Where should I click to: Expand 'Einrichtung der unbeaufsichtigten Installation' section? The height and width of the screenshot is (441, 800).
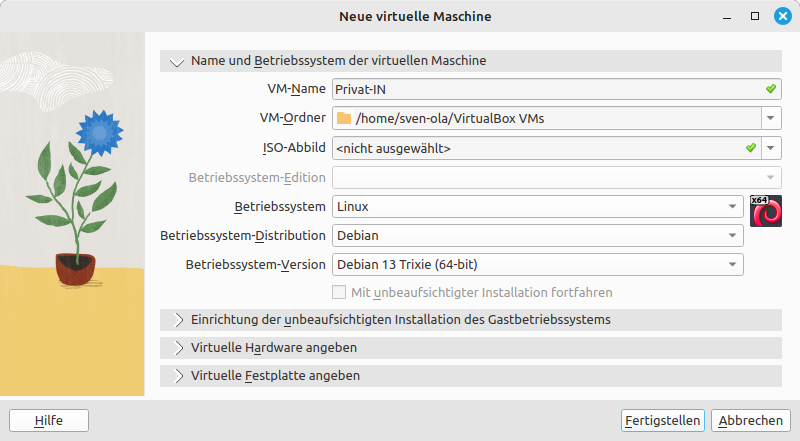[179, 320]
